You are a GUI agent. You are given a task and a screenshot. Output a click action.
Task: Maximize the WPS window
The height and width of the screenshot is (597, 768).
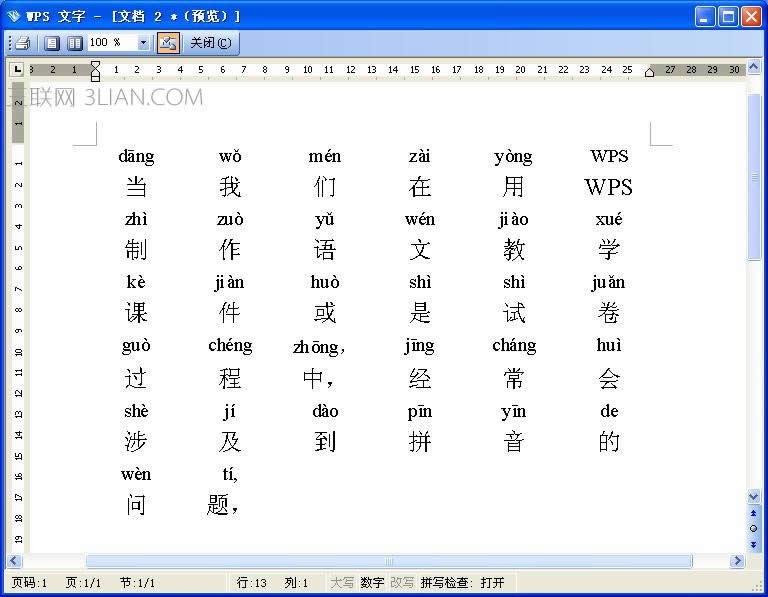click(x=728, y=17)
